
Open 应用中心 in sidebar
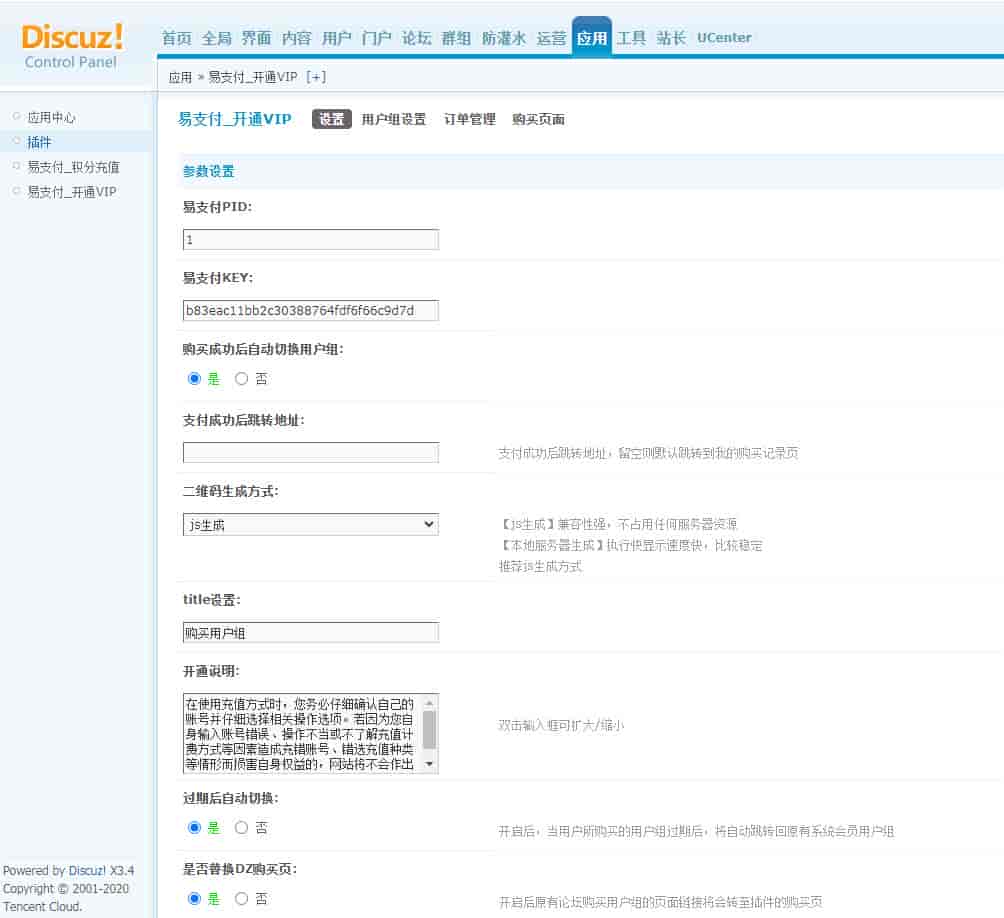pos(51,117)
